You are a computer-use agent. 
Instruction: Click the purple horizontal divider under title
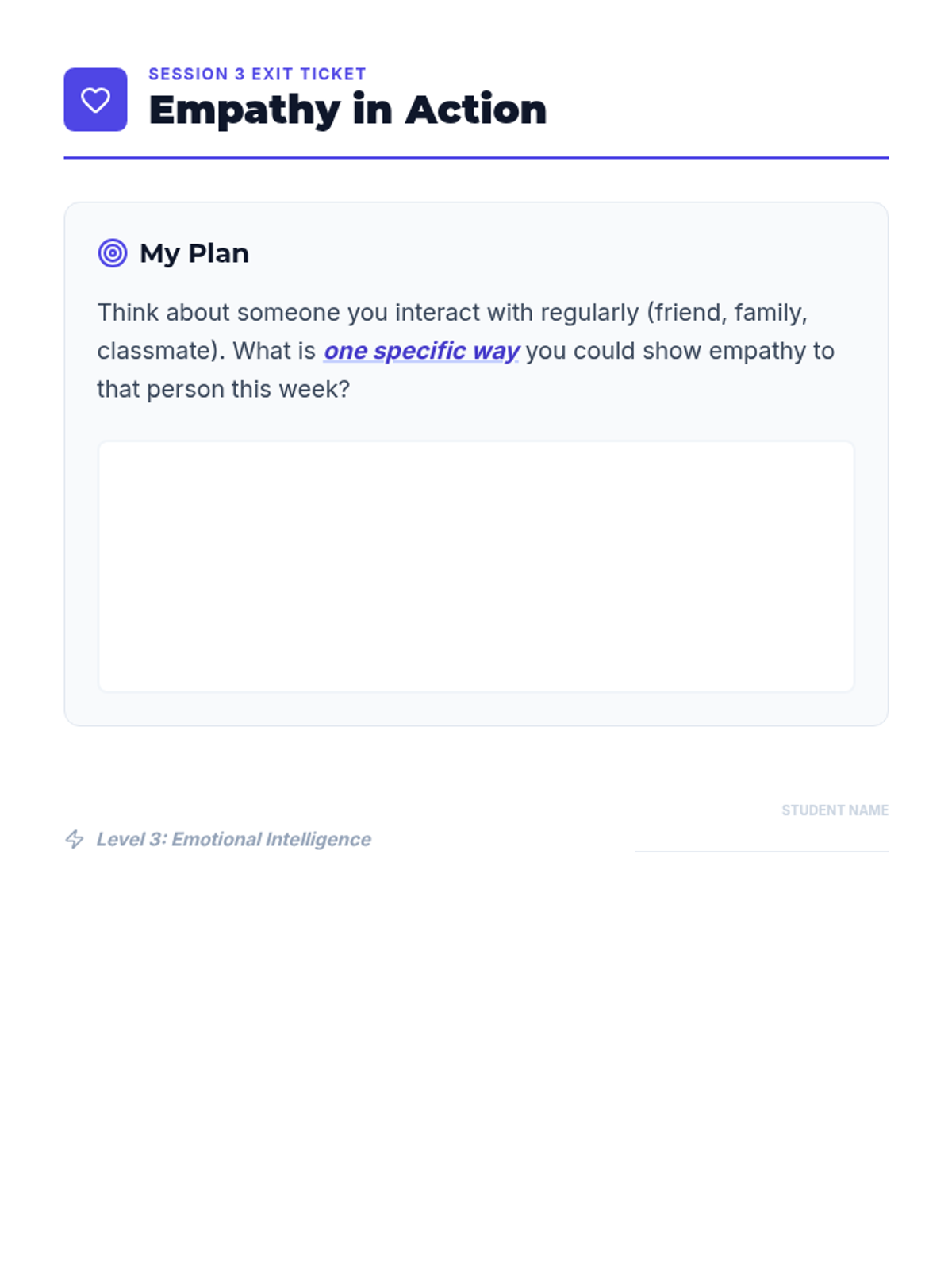476,157
